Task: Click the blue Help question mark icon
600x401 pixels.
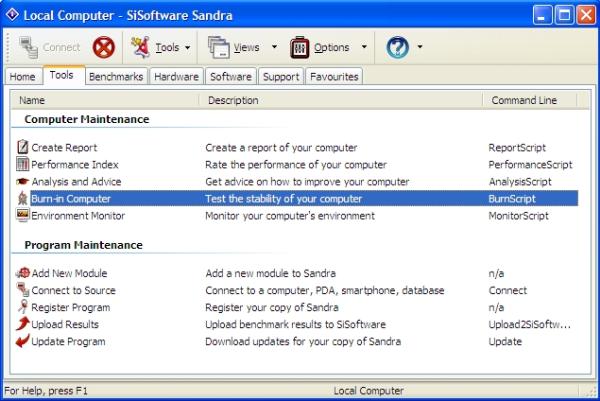Action: pyautogui.click(x=397, y=47)
